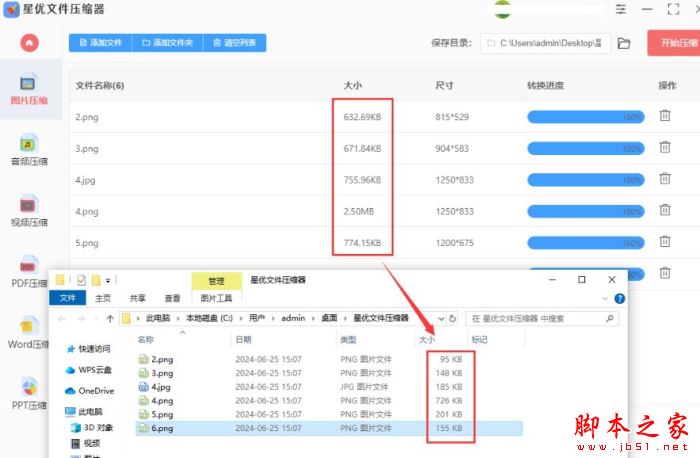Screen dimensions: 700x458
Task: Delete 2.png row with trash icon
Action: pos(665,116)
